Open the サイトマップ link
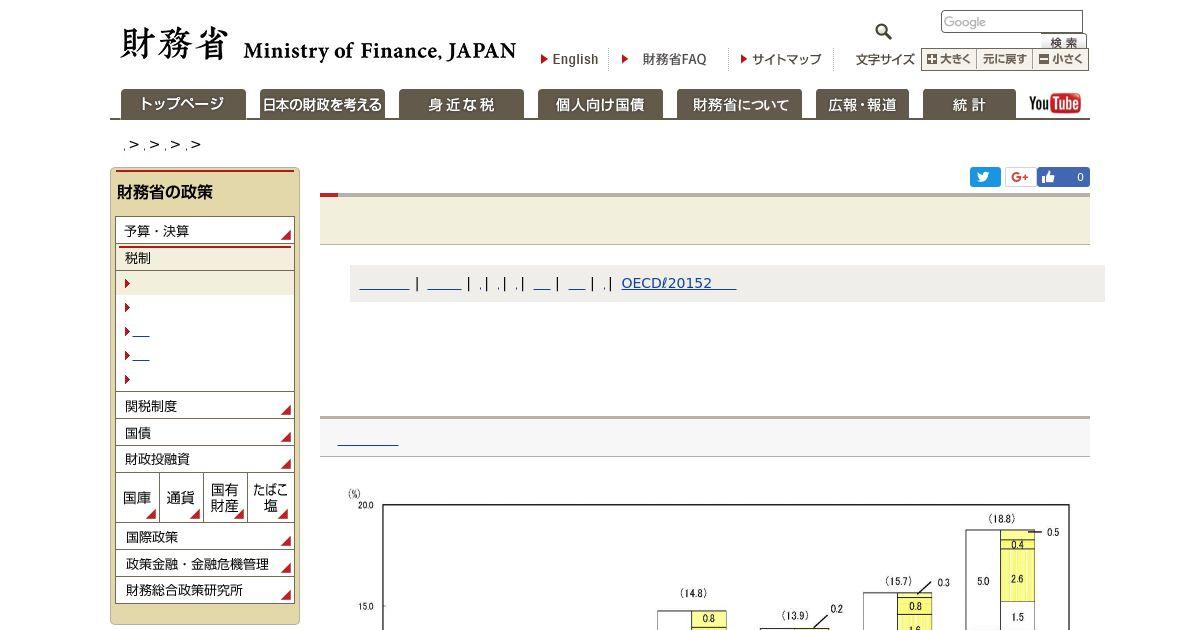The image size is (1200, 630). coord(781,59)
